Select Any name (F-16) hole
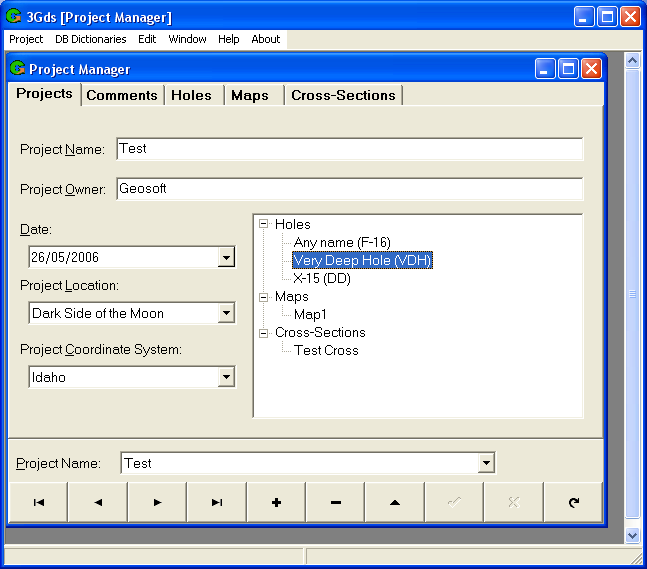 tap(342, 242)
